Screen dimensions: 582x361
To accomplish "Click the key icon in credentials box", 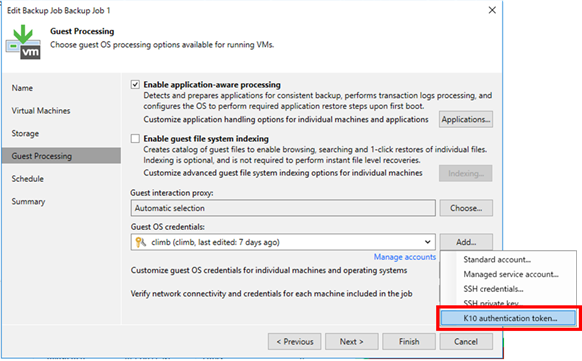I will 141,242.
